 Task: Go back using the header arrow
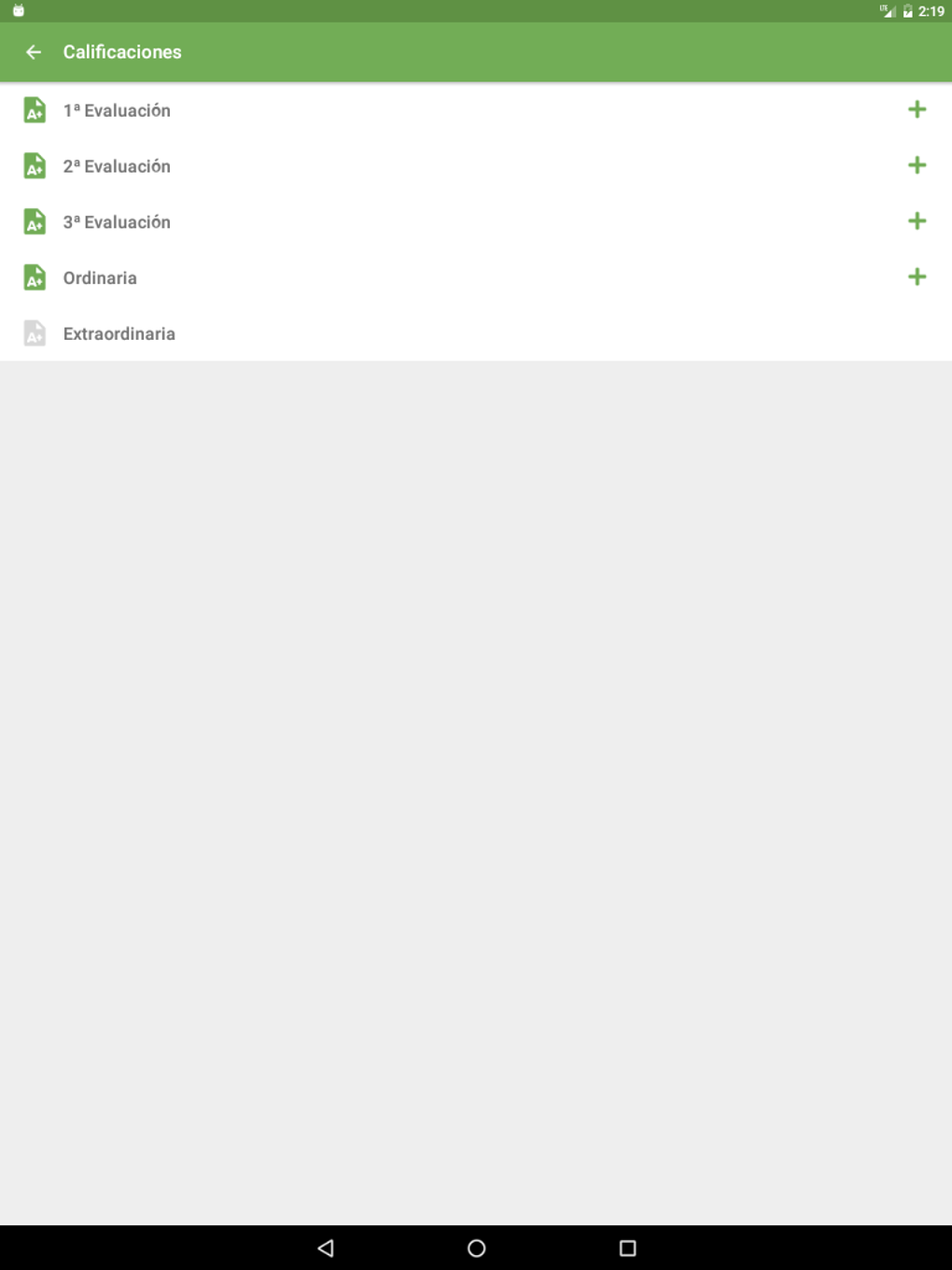[x=34, y=52]
